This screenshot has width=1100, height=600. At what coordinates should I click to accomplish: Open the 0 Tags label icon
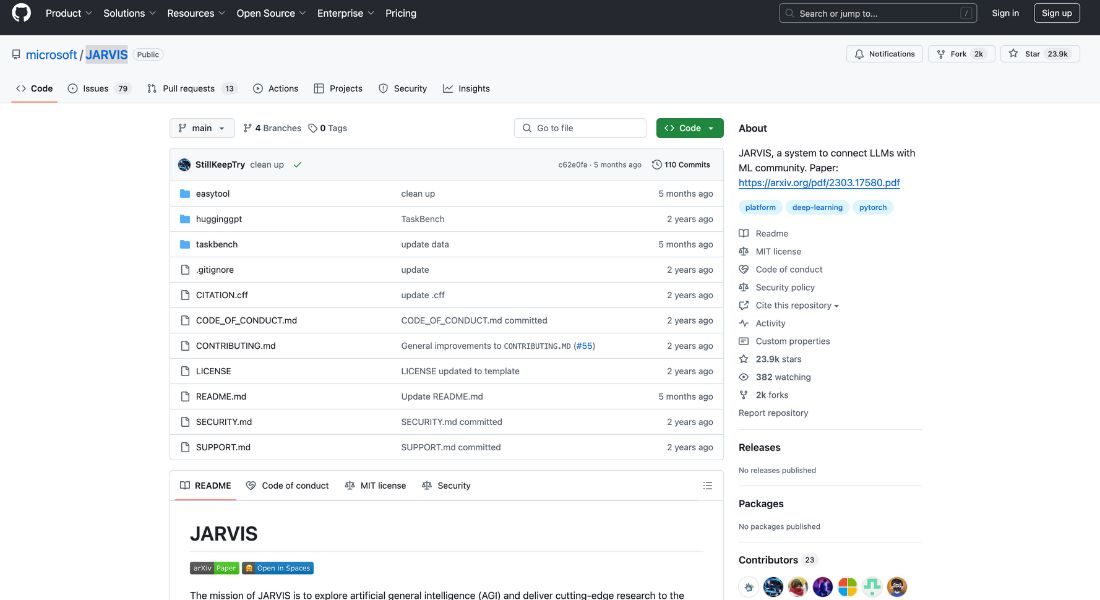coord(314,127)
